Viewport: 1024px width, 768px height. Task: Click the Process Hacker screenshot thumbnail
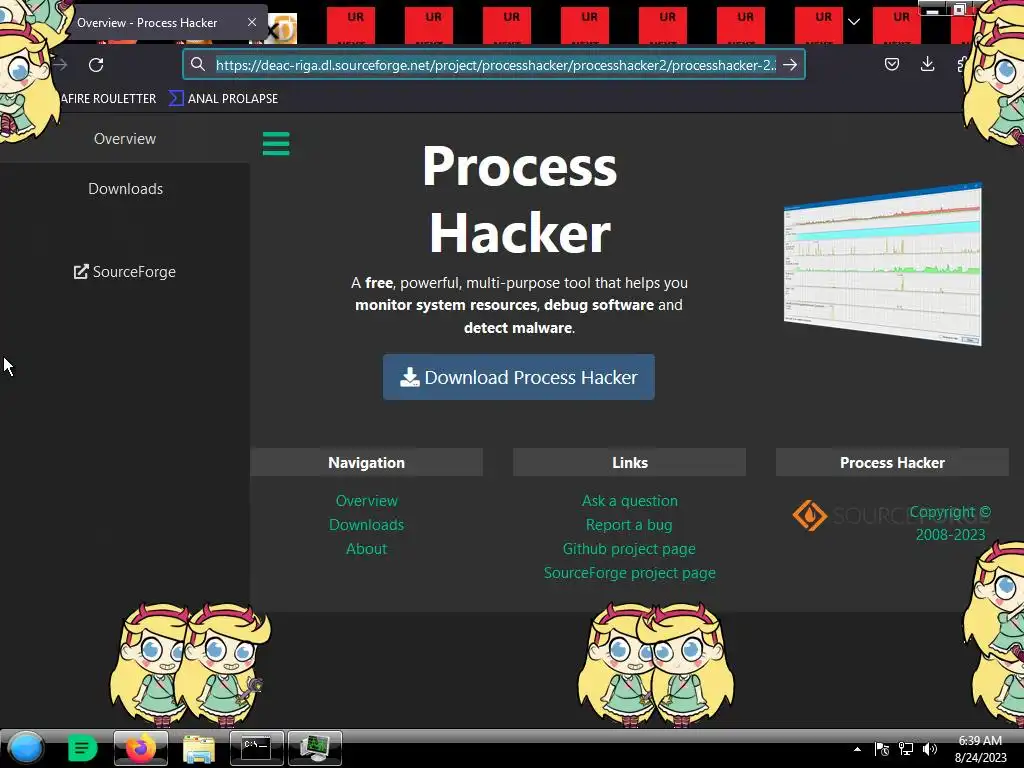(883, 264)
